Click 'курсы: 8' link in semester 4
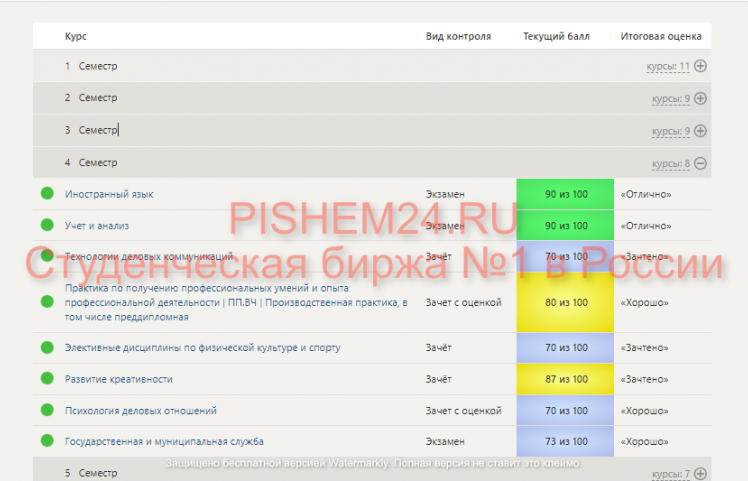The height and width of the screenshot is (481, 748). (x=670, y=163)
